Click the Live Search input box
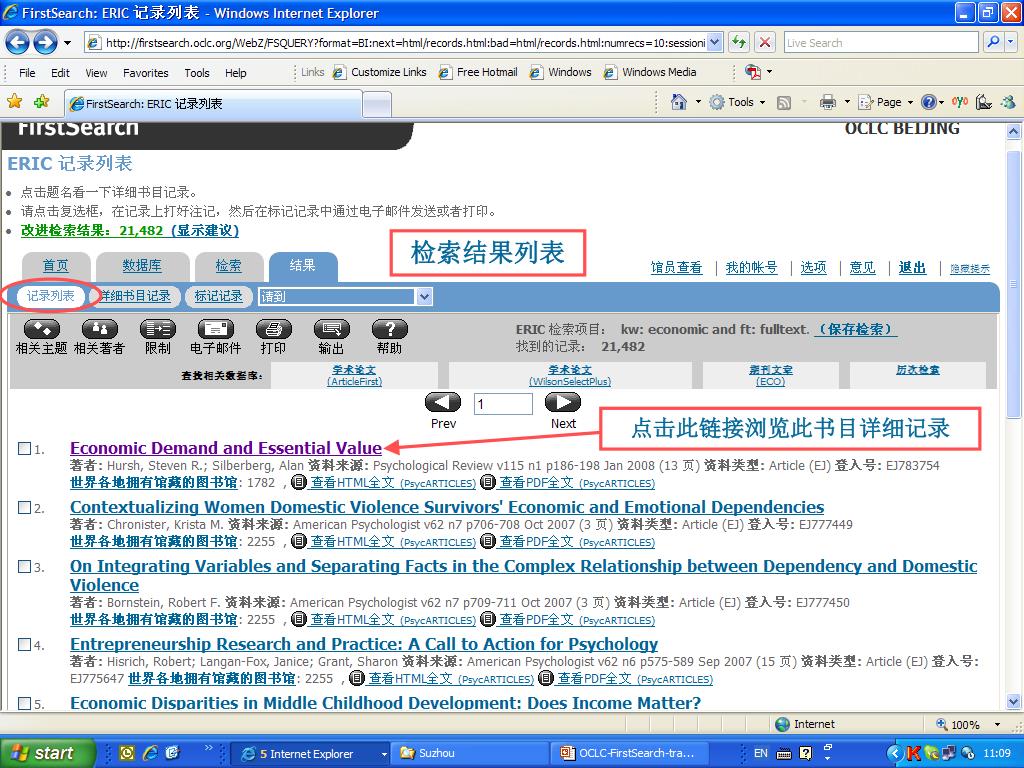 click(x=881, y=43)
